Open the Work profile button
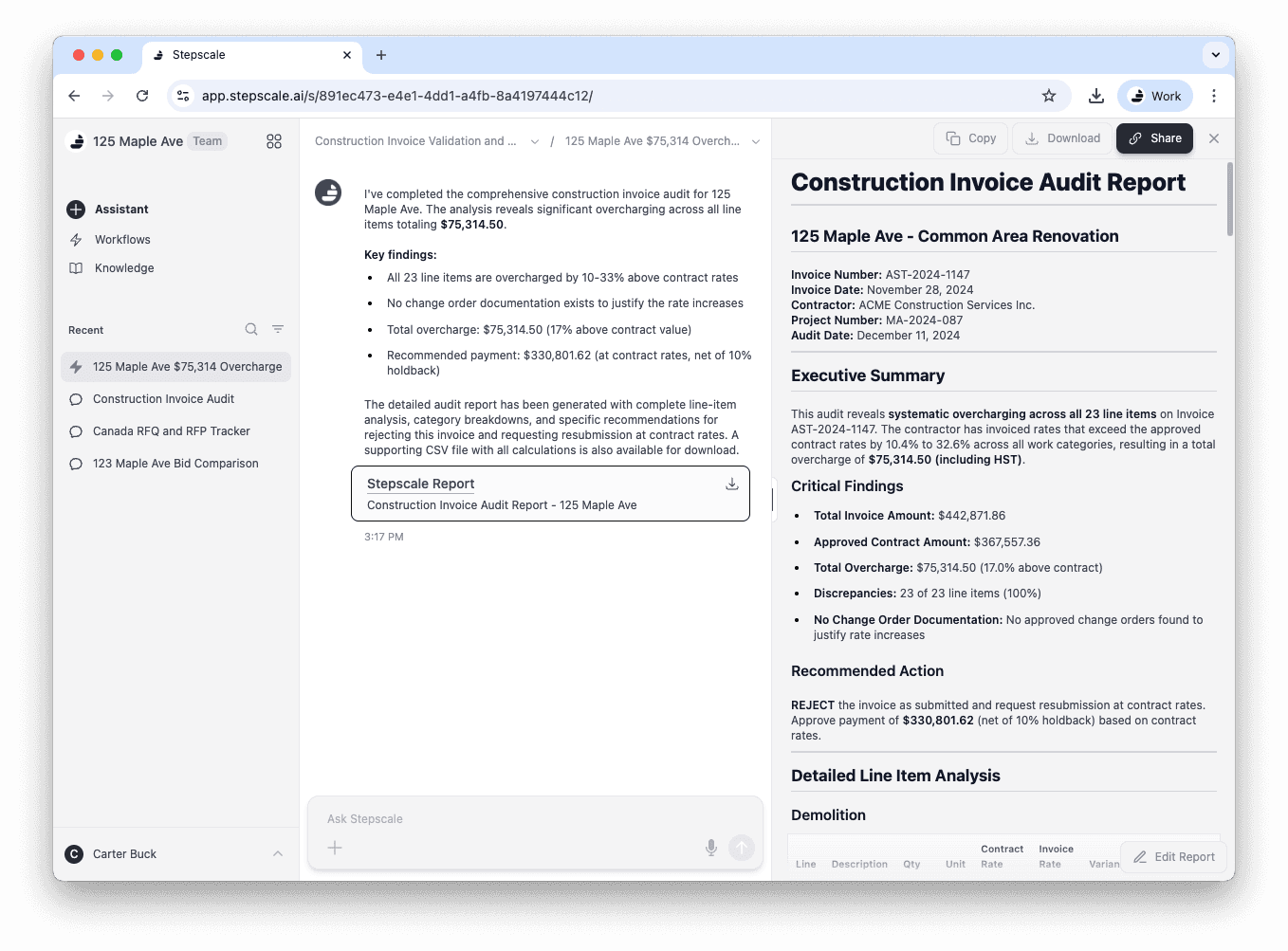Image resolution: width=1288 pixels, height=951 pixels. coord(1155,96)
